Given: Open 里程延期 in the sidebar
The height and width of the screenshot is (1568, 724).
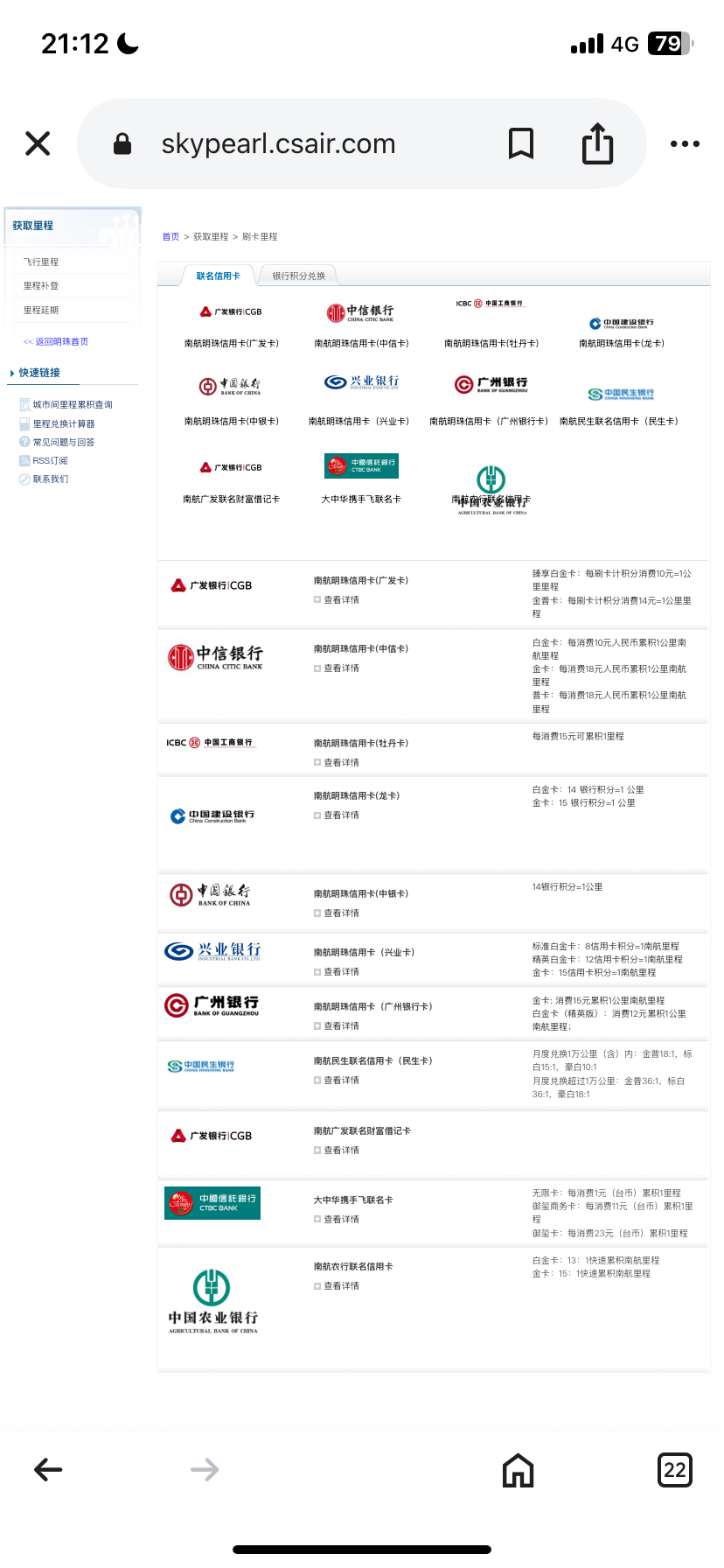Looking at the screenshot, I should pos(41,310).
